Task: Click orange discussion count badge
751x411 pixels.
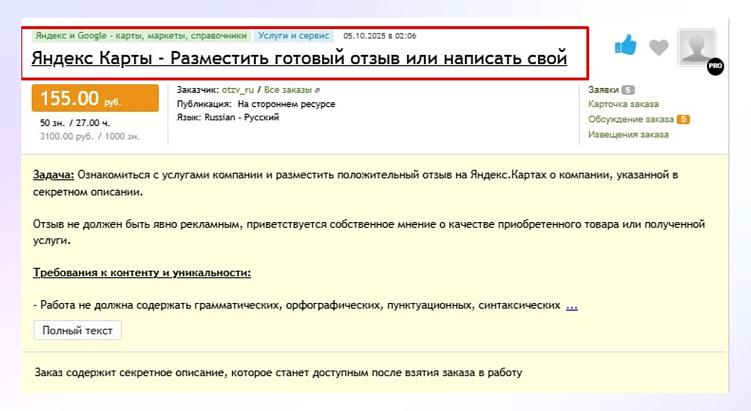Action: pyautogui.click(x=683, y=119)
